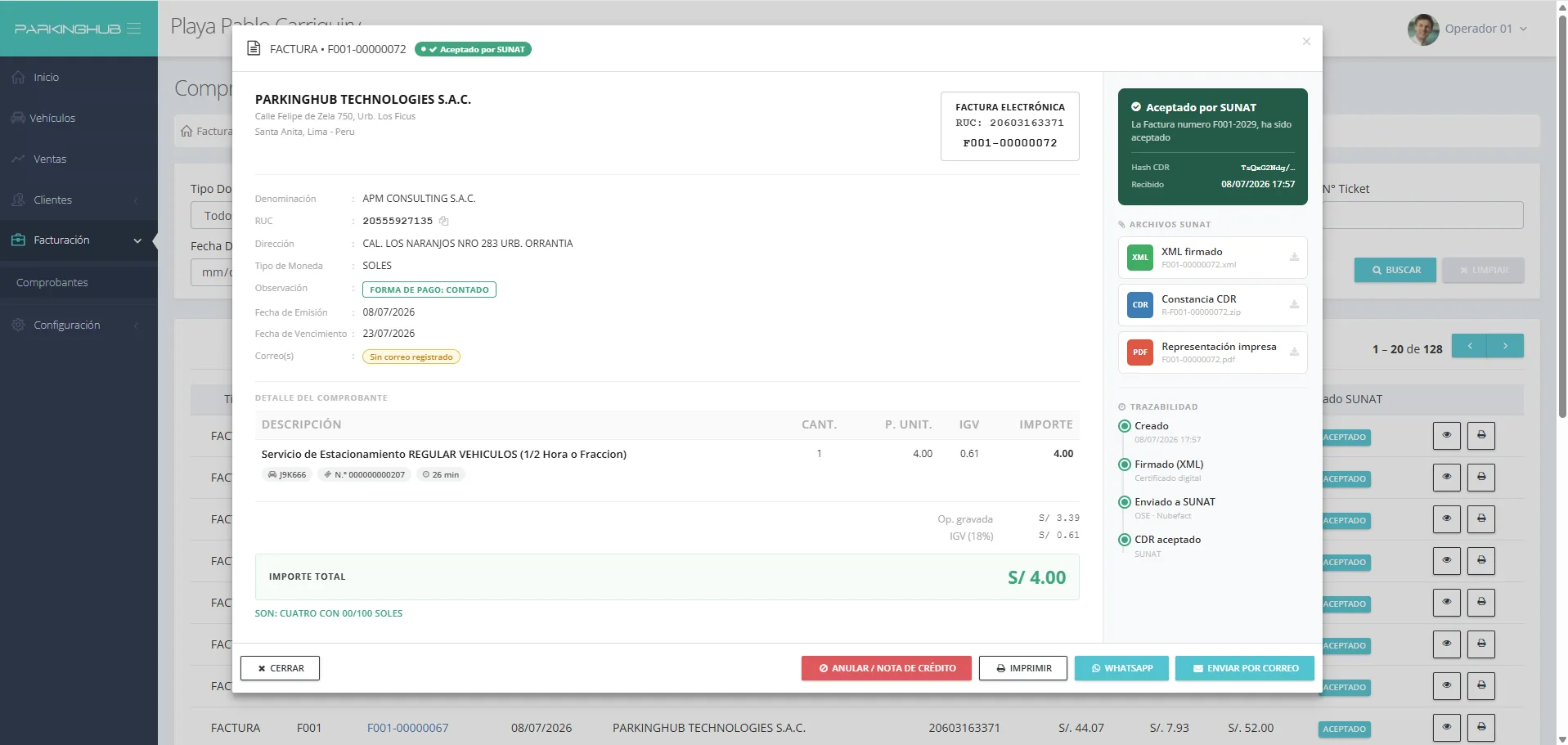
Task: Send invoice via Enviar por Correo
Action: (1245, 668)
